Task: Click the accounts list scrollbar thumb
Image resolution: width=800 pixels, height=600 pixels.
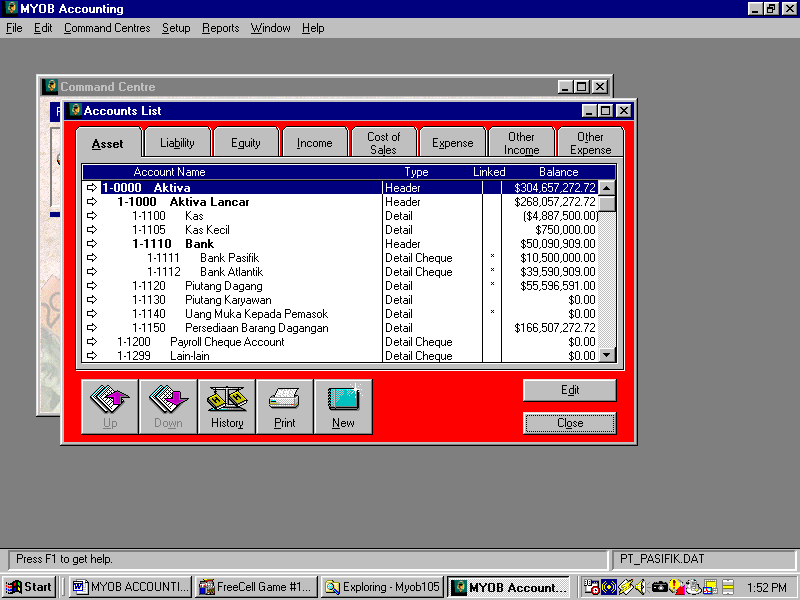Action: 607,203
